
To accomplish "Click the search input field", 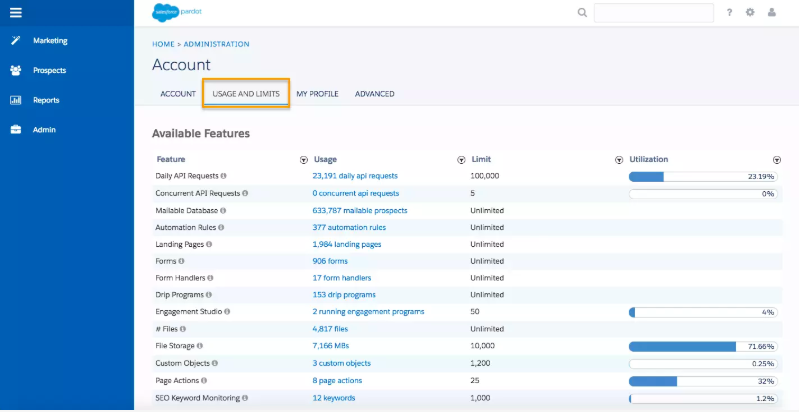I will (x=654, y=13).
